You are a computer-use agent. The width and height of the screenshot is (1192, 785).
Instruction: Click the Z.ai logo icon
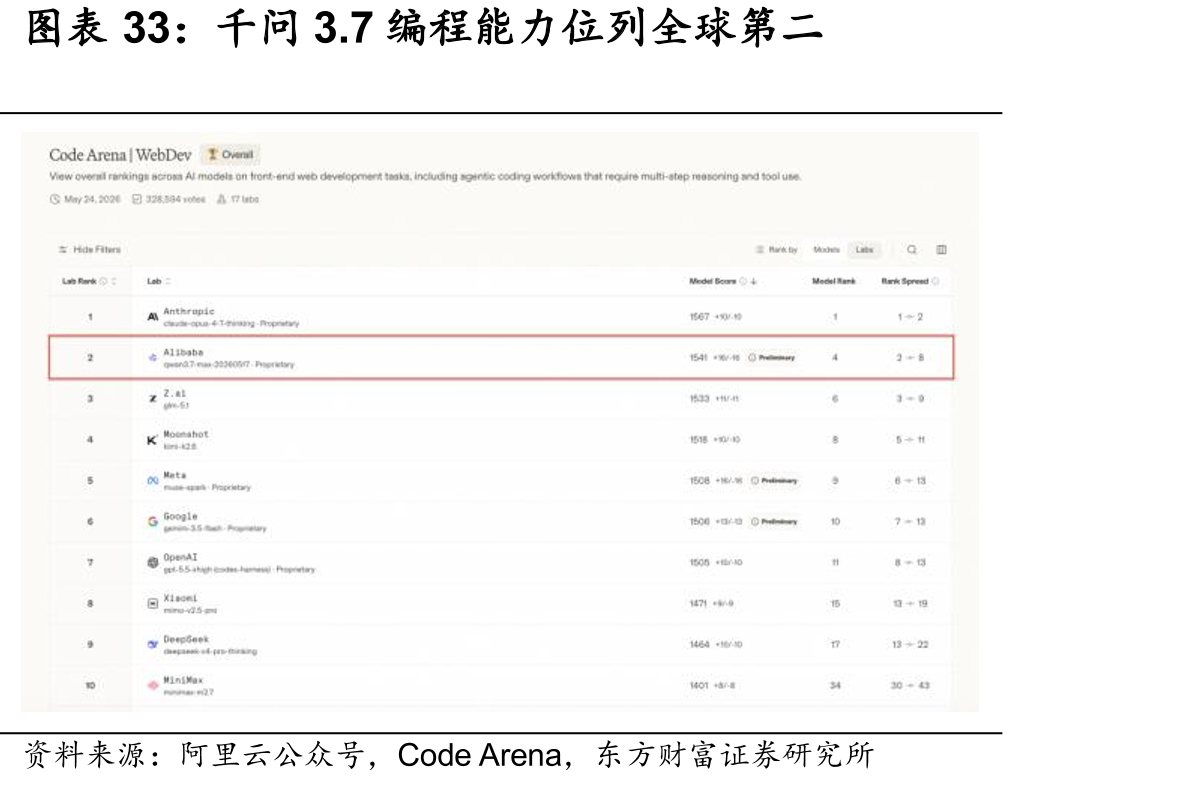pos(153,398)
